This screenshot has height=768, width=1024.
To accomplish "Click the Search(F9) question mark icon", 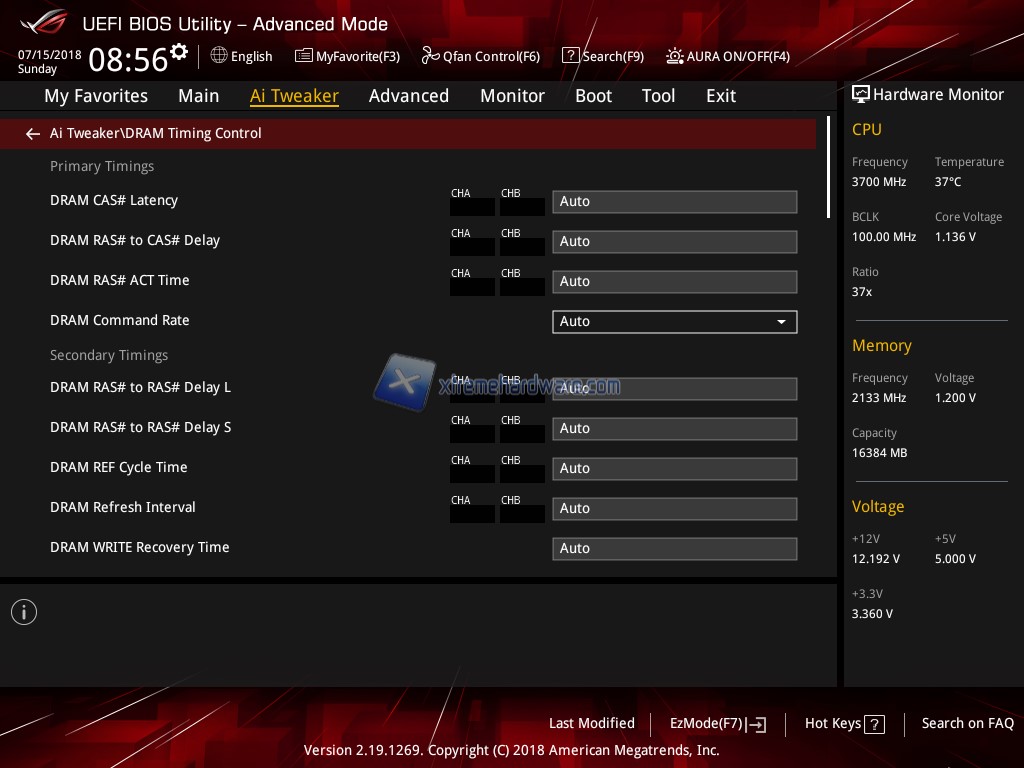I will [570, 56].
